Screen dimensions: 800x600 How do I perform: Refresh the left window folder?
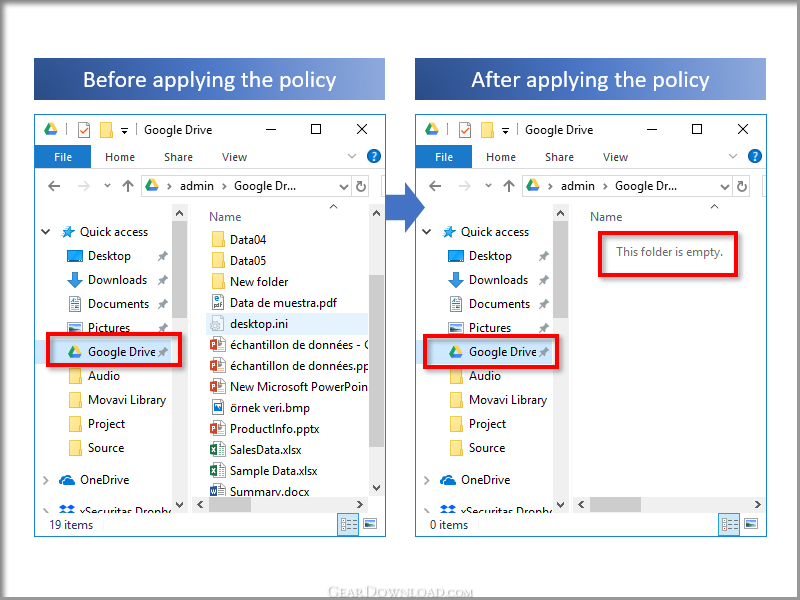pyautogui.click(x=361, y=187)
